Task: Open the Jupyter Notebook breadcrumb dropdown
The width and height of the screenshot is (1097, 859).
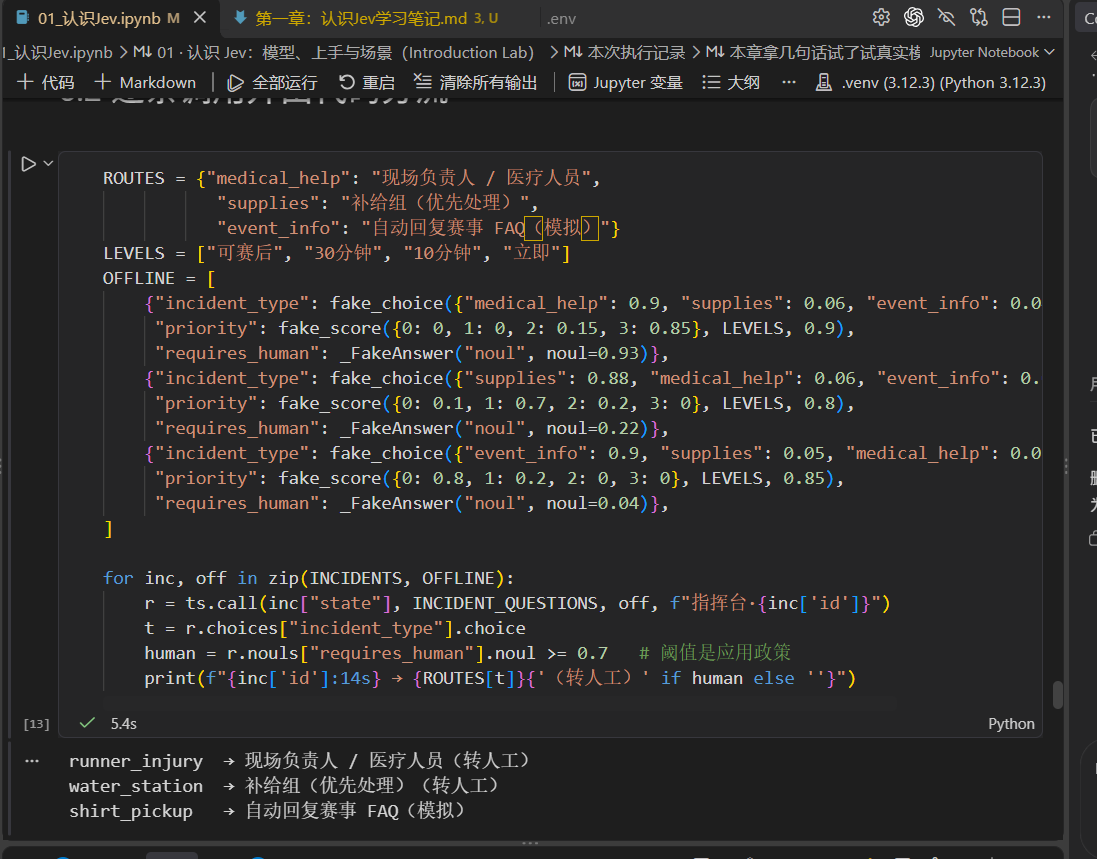Action: 992,52
